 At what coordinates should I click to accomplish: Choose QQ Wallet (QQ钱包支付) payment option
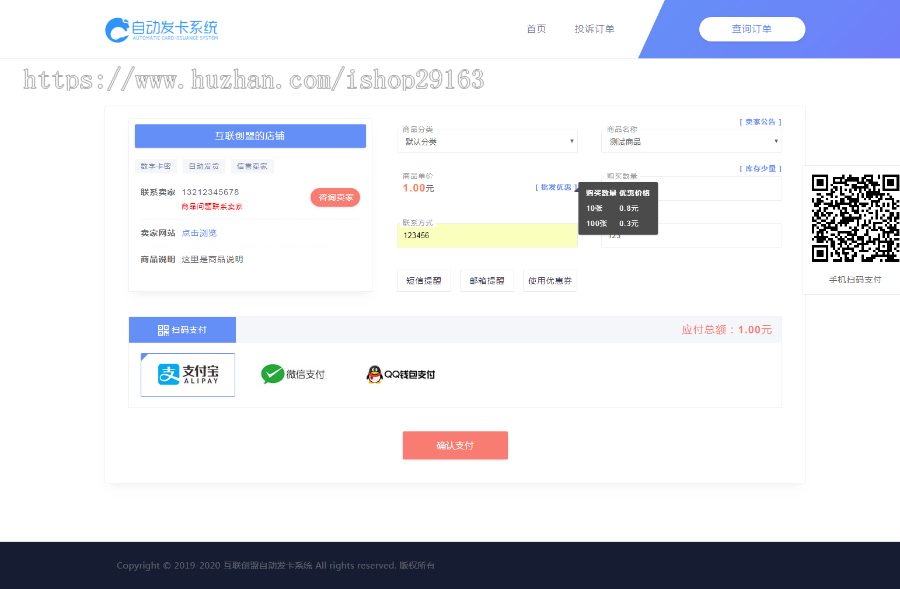pyautogui.click(x=400, y=374)
